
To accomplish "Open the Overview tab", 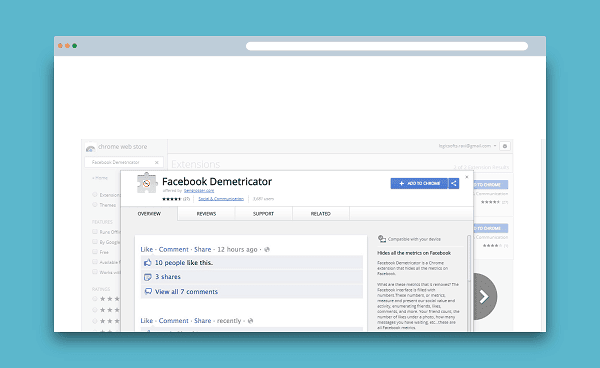I will [x=149, y=214].
